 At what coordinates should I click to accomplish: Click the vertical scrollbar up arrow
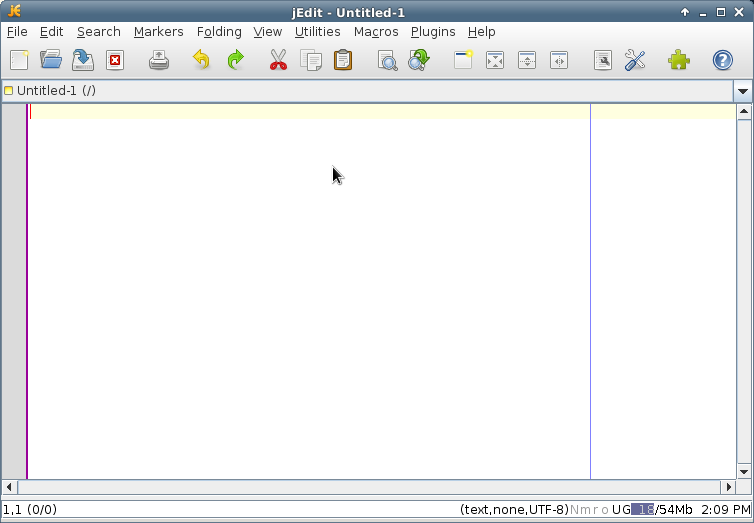coord(744,112)
